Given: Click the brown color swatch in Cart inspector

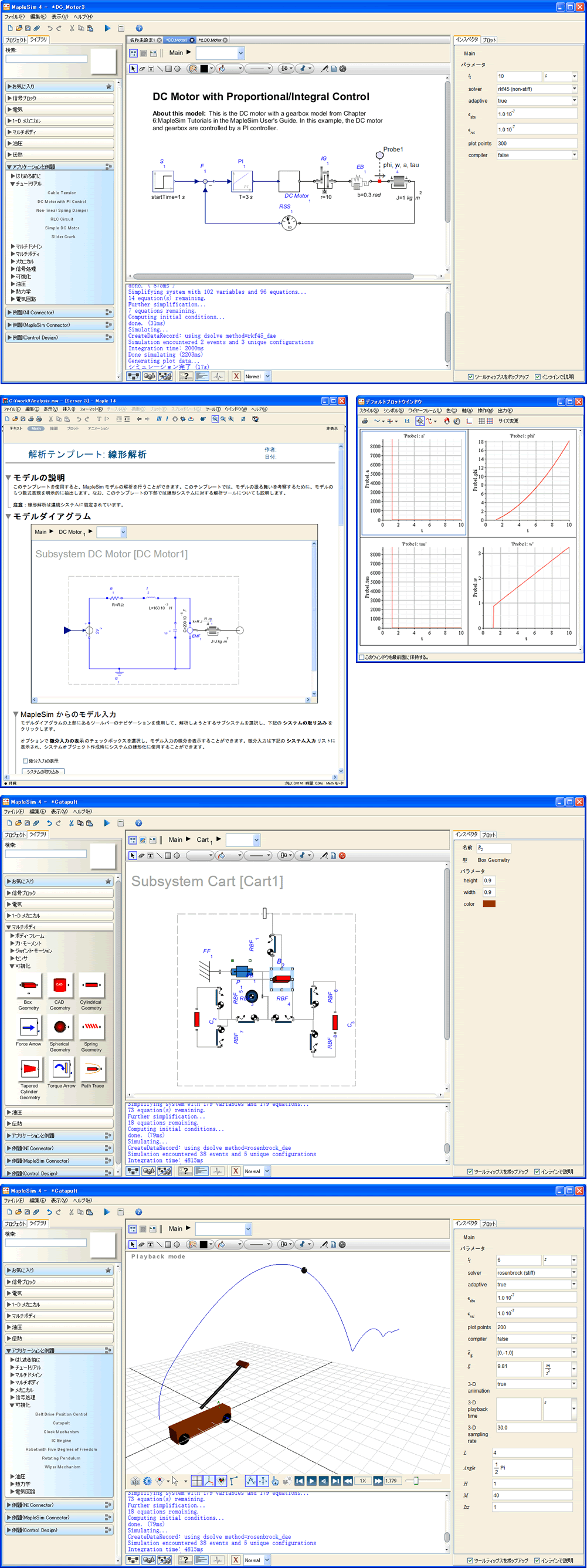Looking at the screenshot, I should click(489, 904).
